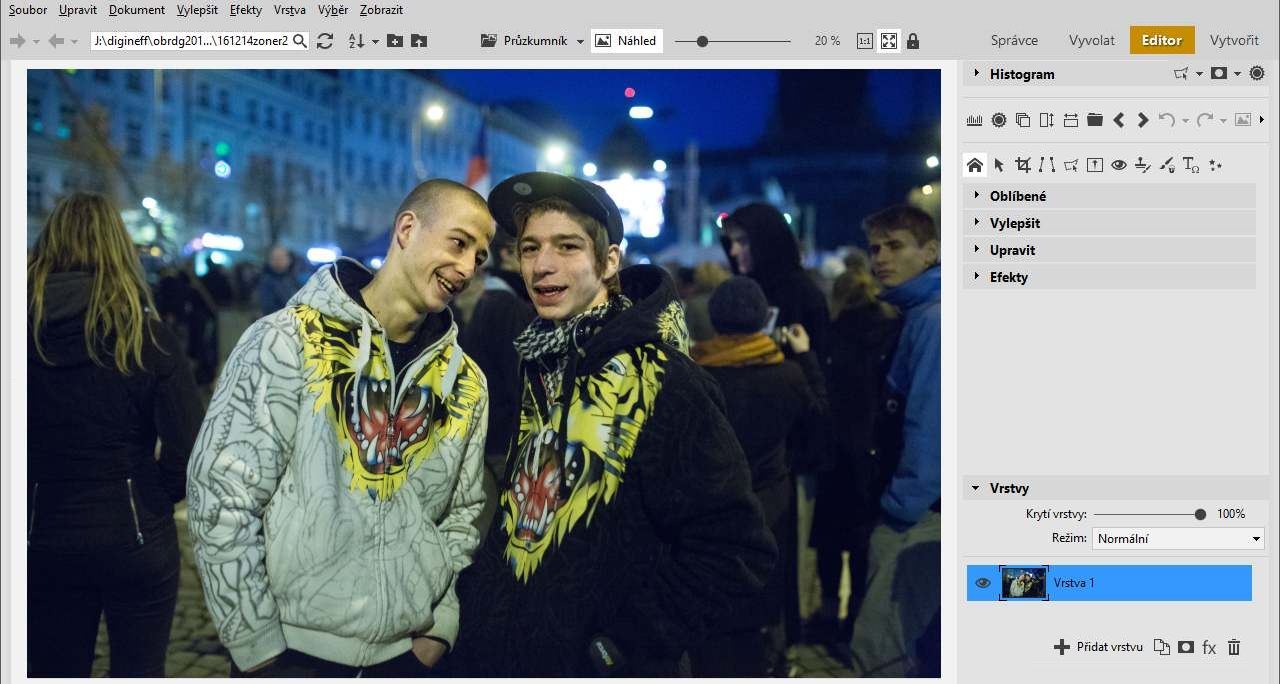Open the undo history dropdown arrow

pos(1185,121)
